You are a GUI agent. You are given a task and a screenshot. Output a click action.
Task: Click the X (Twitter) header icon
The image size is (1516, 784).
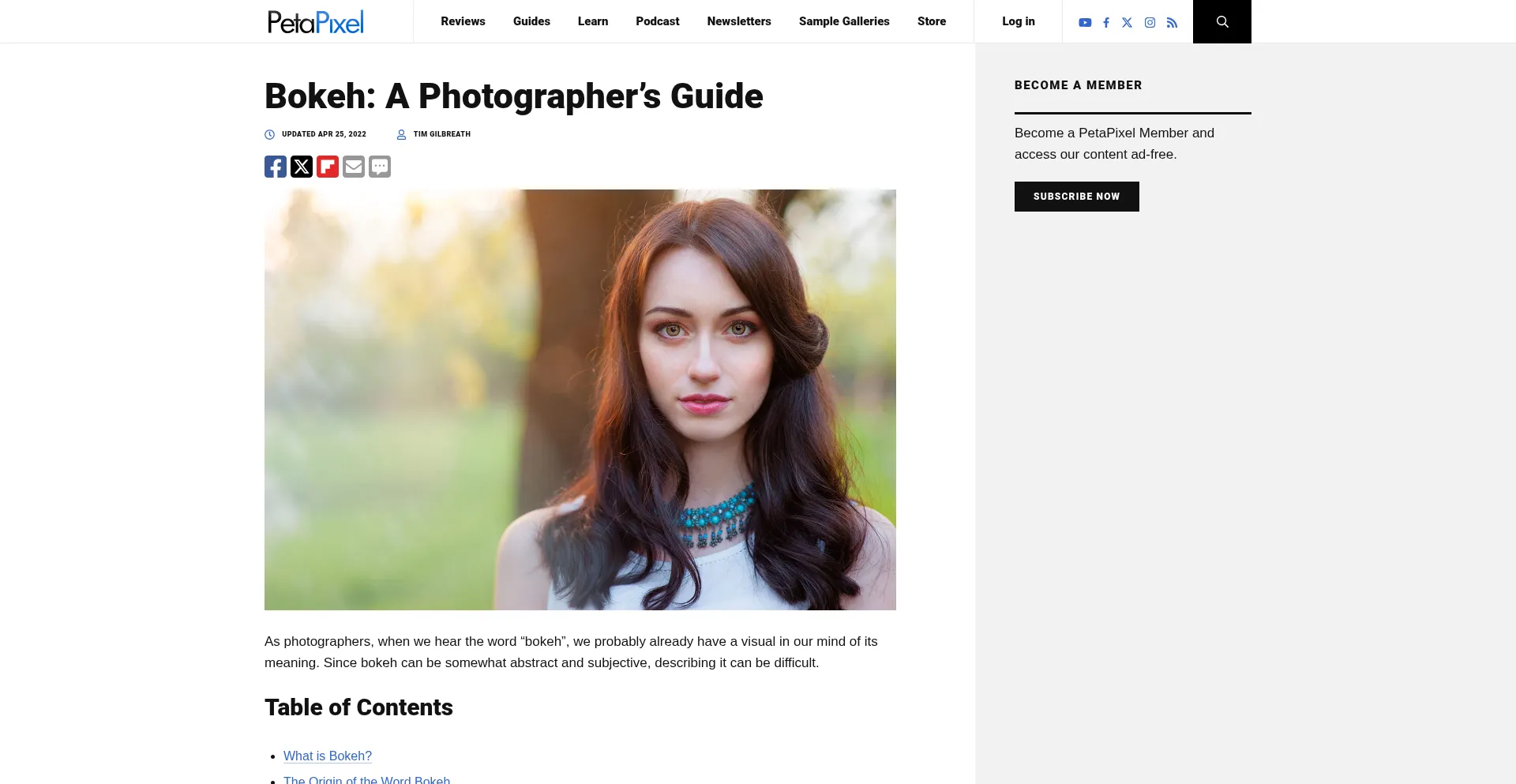tap(1127, 23)
